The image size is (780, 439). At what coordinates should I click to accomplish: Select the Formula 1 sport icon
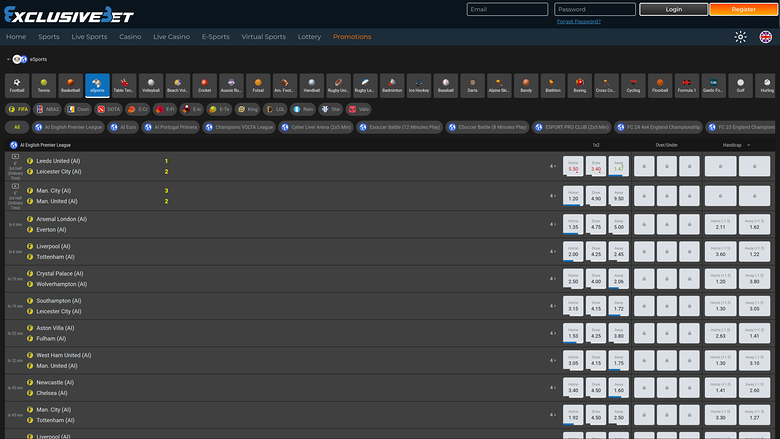click(686, 85)
